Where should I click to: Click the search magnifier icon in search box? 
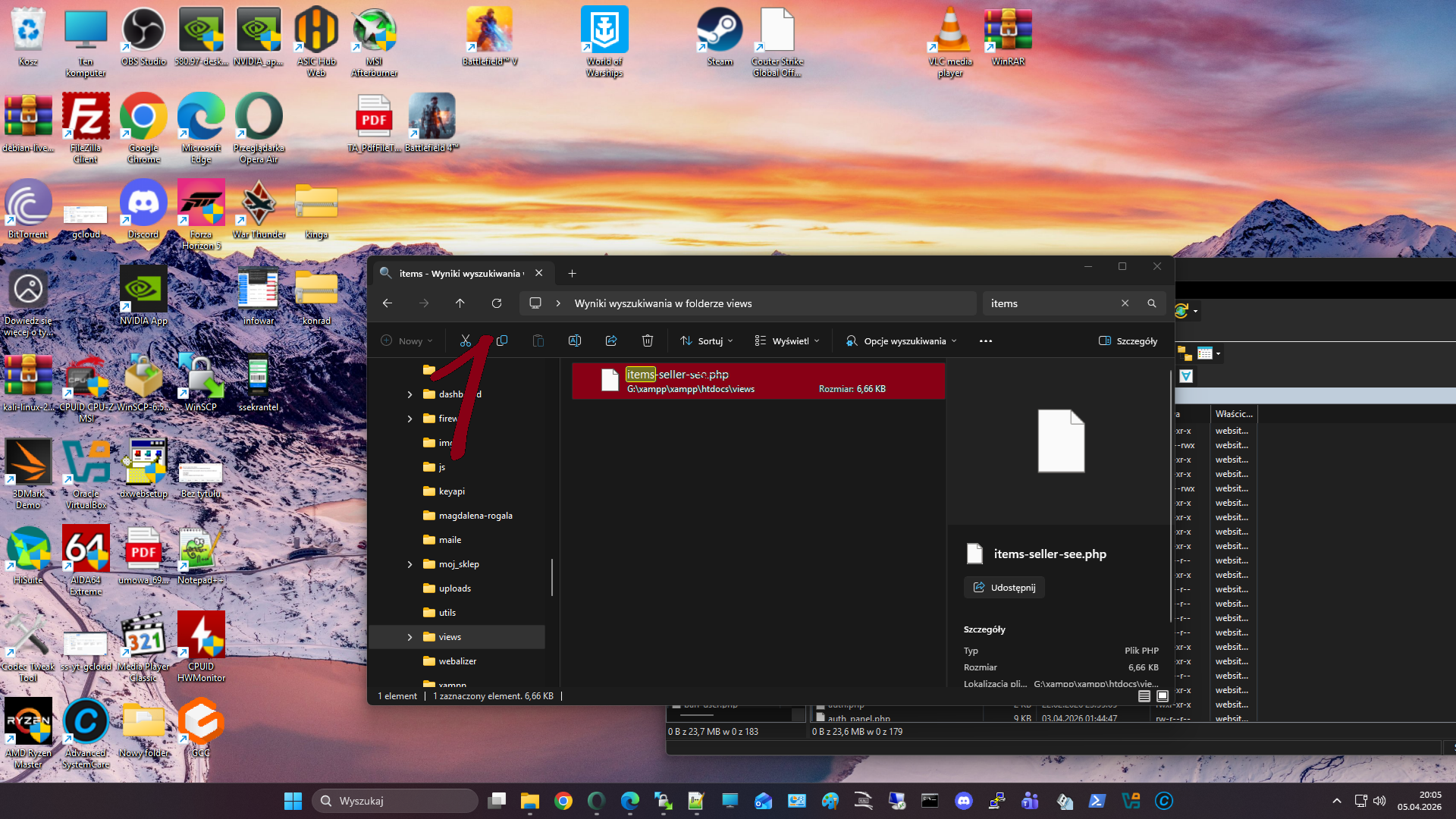[x=1152, y=303]
